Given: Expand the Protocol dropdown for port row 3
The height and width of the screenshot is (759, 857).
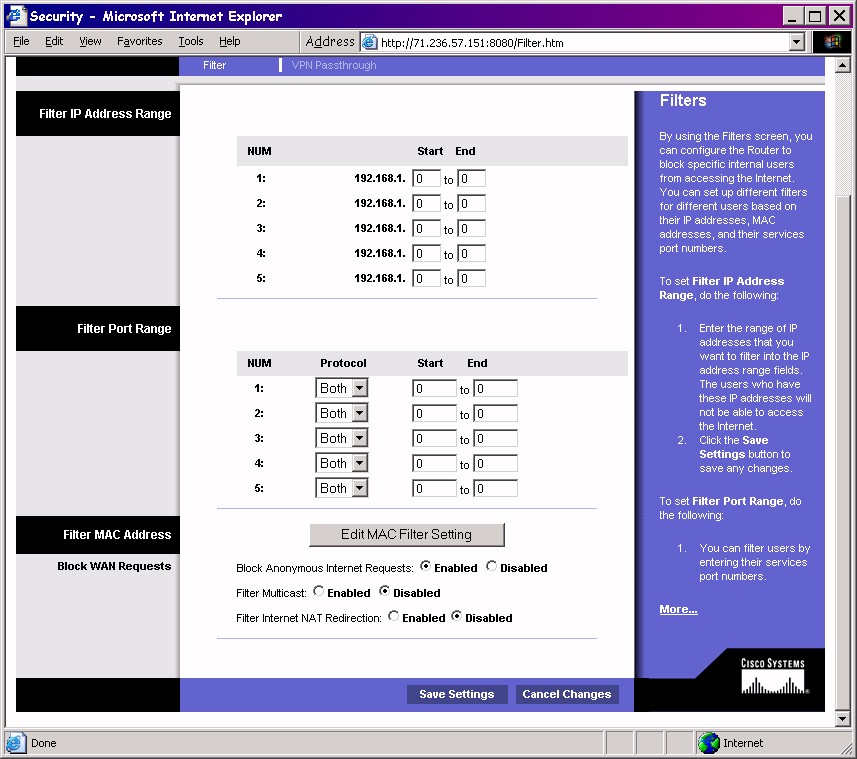Looking at the screenshot, I should (359, 438).
